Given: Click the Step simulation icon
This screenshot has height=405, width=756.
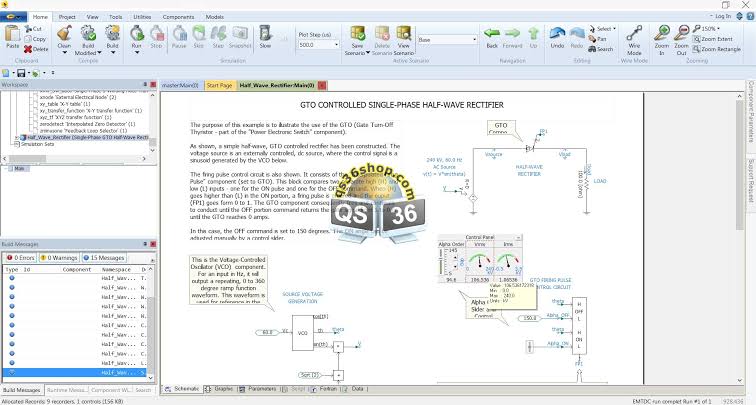Looking at the screenshot, I should [x=218, y=34].
